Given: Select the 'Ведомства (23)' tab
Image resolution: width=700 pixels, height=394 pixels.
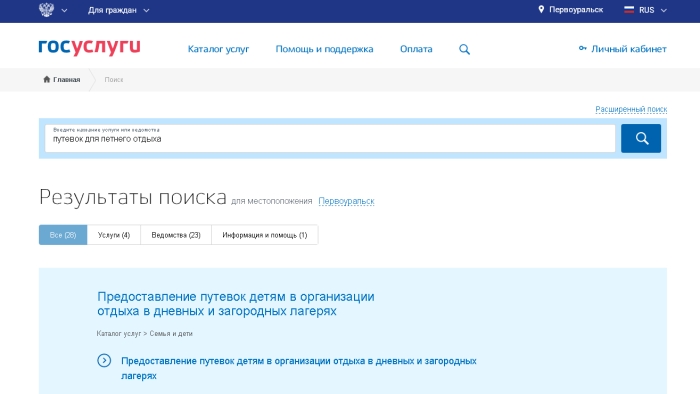Looking at the screenshot, I should (176, 235).
